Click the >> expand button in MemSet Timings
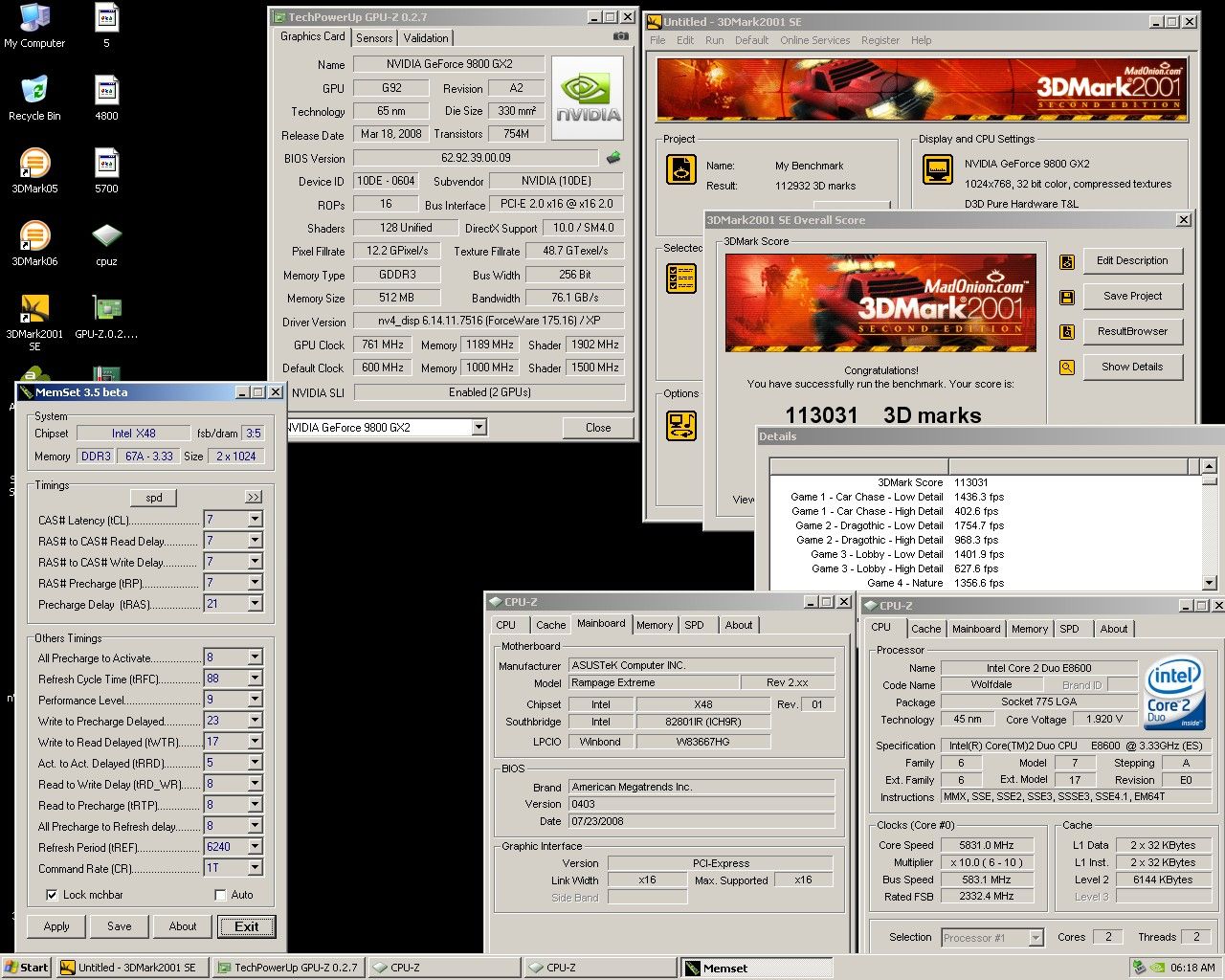Screen dimensions: 1225x980 (x=254, y=498)
